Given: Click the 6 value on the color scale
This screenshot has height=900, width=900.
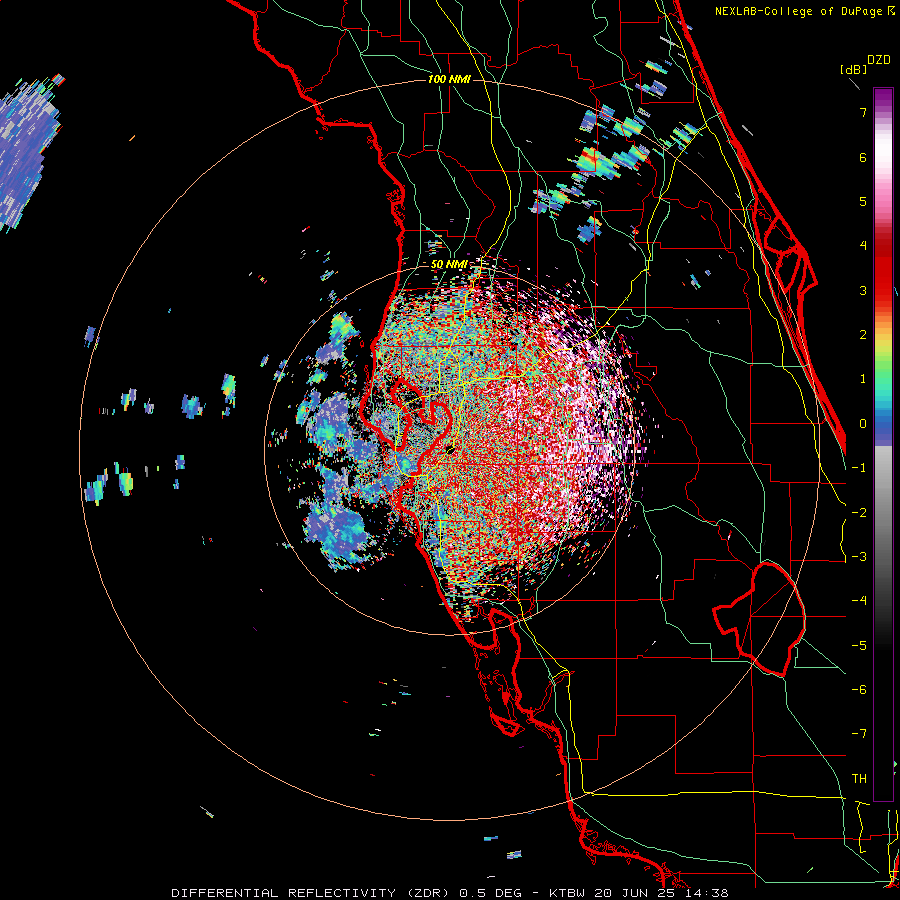Looking at the screenshot, I should click(863, 157).
